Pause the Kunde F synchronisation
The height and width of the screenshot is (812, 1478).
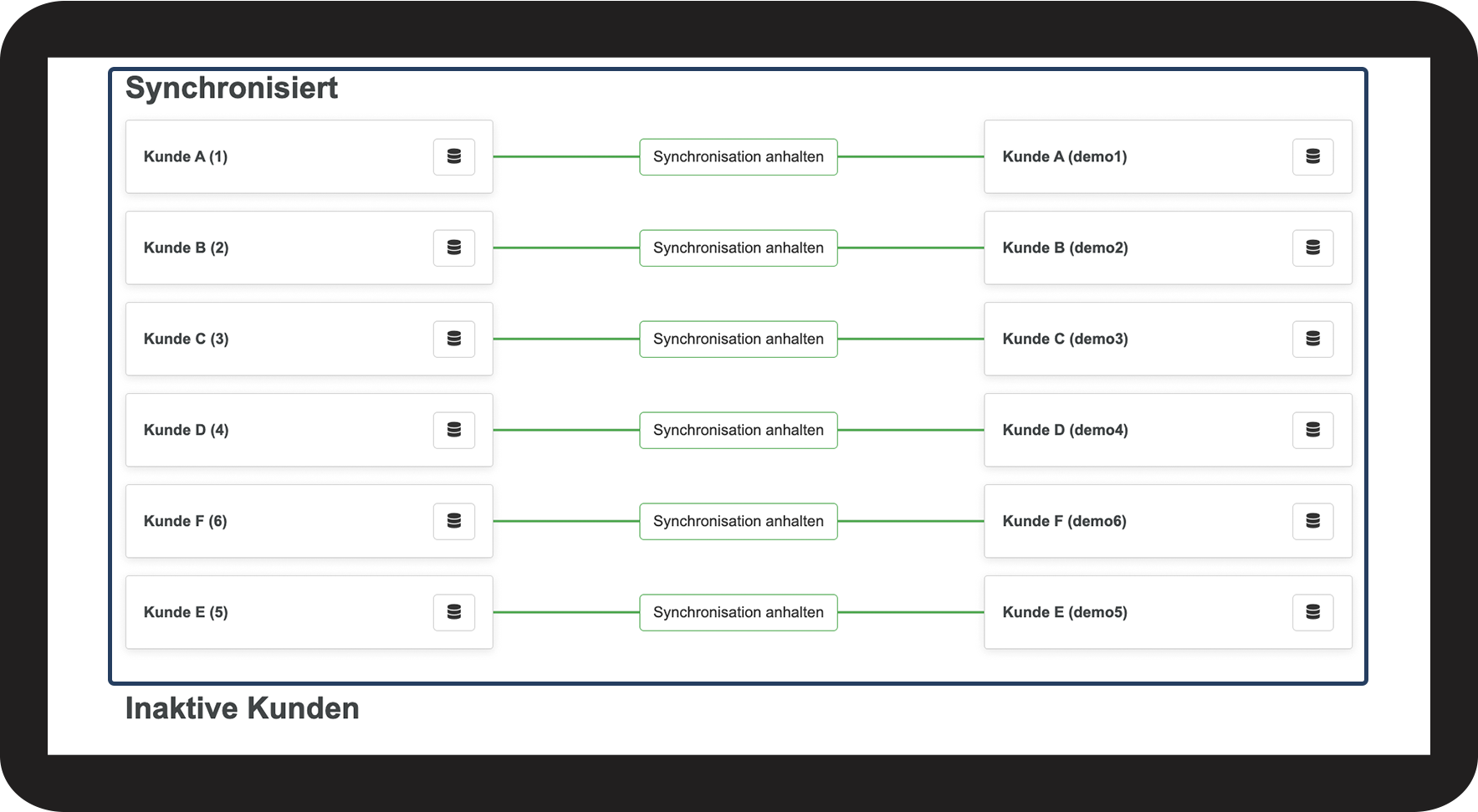738,522
